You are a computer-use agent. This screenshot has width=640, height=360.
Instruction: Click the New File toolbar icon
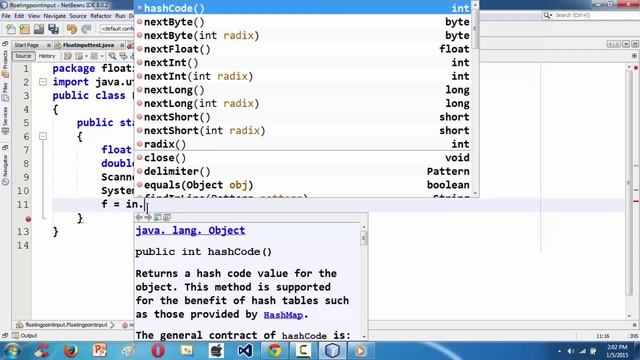click(x=11, y=29)
